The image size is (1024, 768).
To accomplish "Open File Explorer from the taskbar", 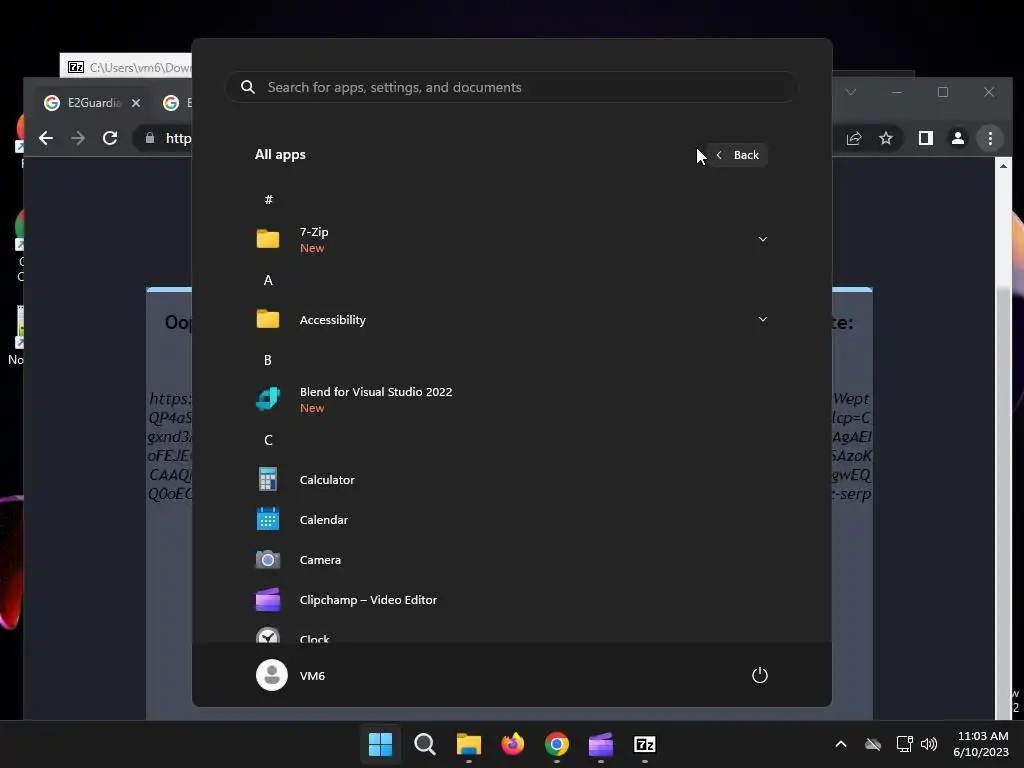I will (x=469, y=744).
